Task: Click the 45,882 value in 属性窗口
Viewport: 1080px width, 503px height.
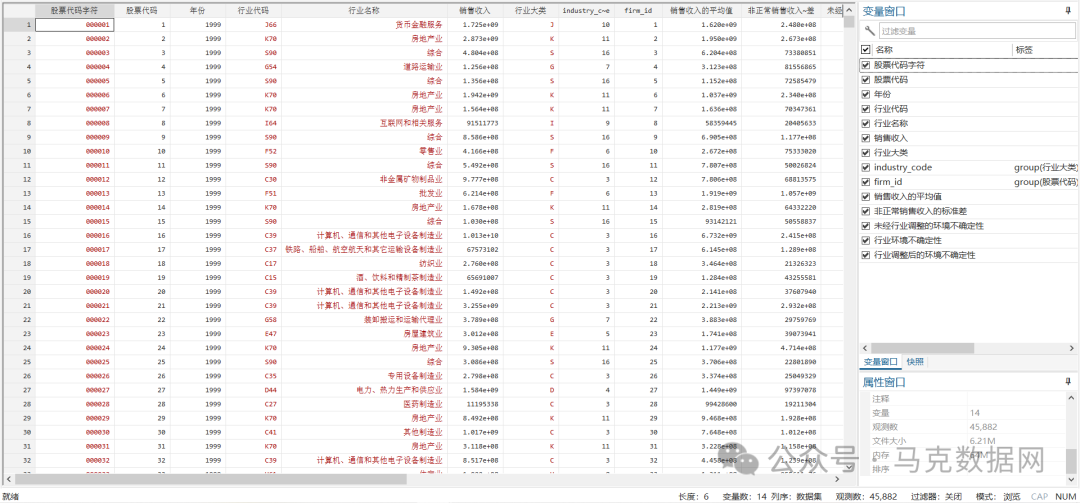Action: pos(983,427)
